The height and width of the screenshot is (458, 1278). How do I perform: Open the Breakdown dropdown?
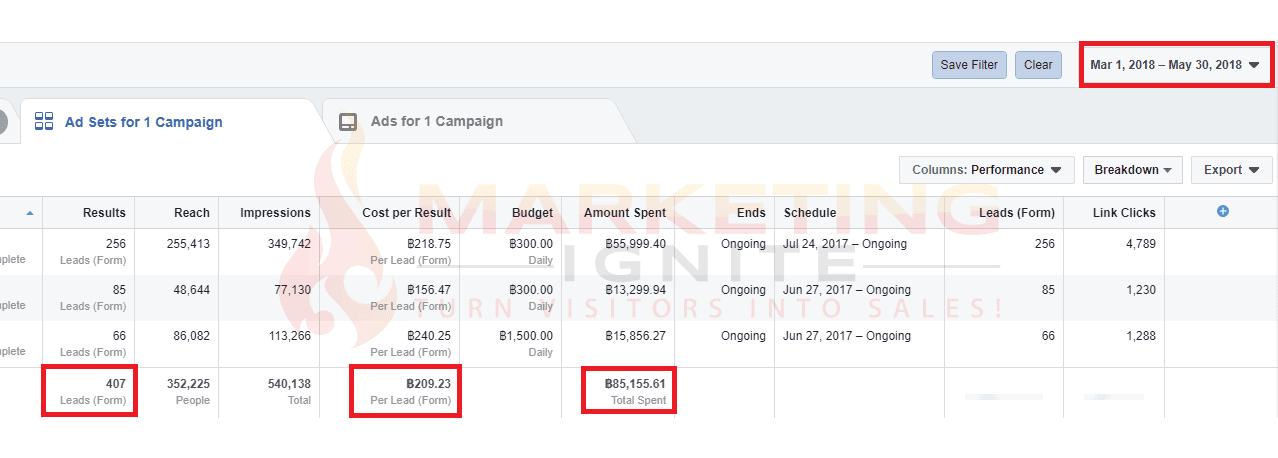coord(1132,170)
